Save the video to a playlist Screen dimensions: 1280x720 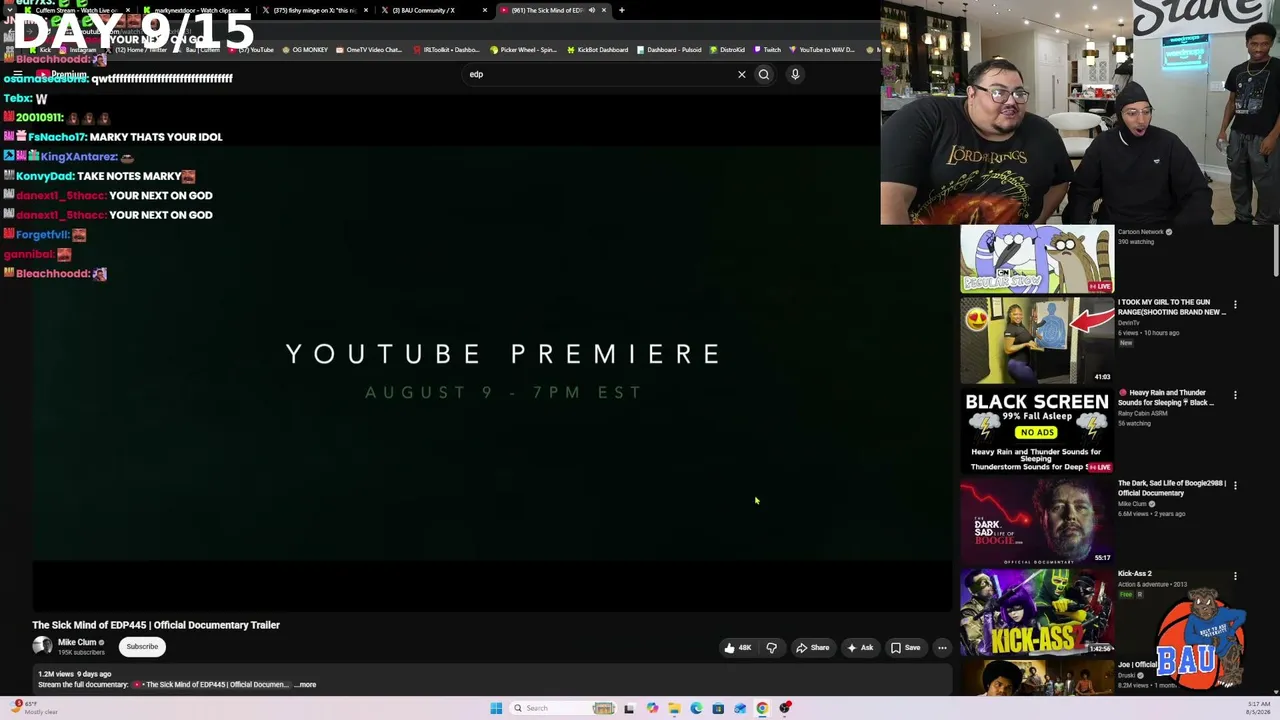(905, 648)
